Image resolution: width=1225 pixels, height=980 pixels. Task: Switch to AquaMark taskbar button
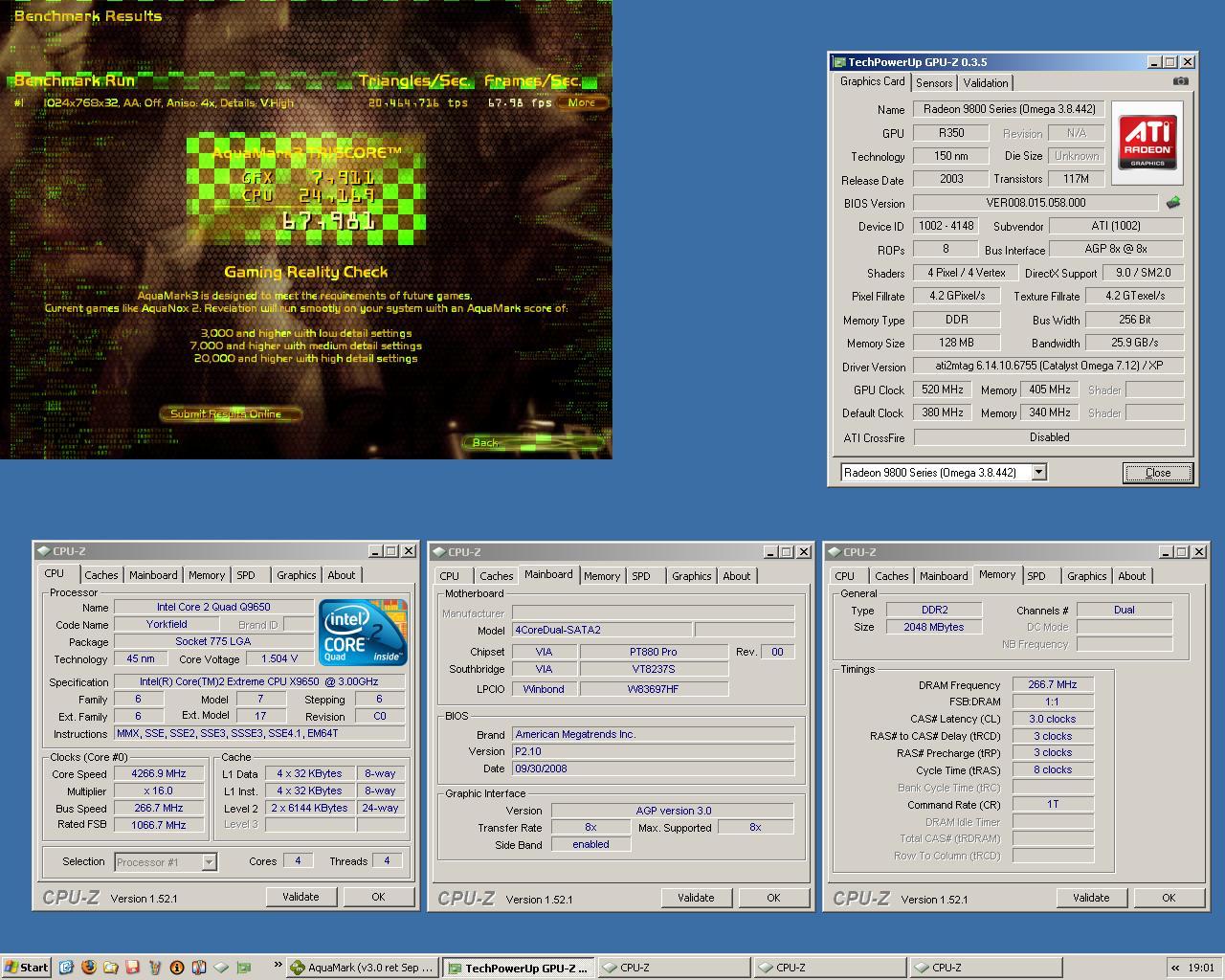click(x=363, y=968)
